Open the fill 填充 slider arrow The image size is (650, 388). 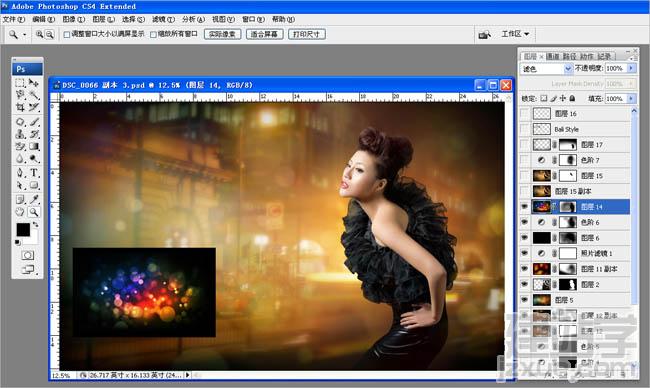(631, 98)
